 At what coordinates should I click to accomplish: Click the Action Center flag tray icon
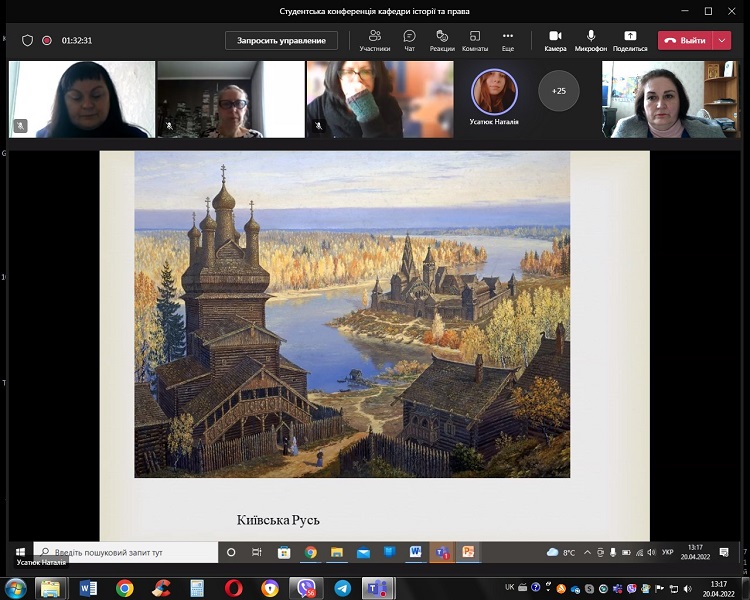coord(659,588)
